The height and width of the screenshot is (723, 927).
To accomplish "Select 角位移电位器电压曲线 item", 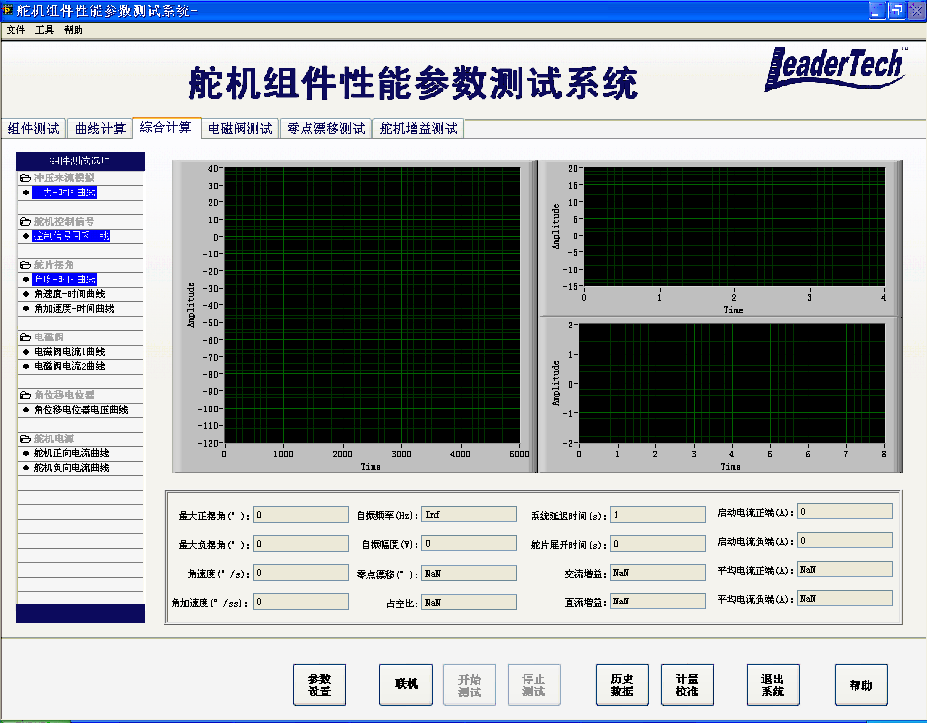I will point(81,410).
